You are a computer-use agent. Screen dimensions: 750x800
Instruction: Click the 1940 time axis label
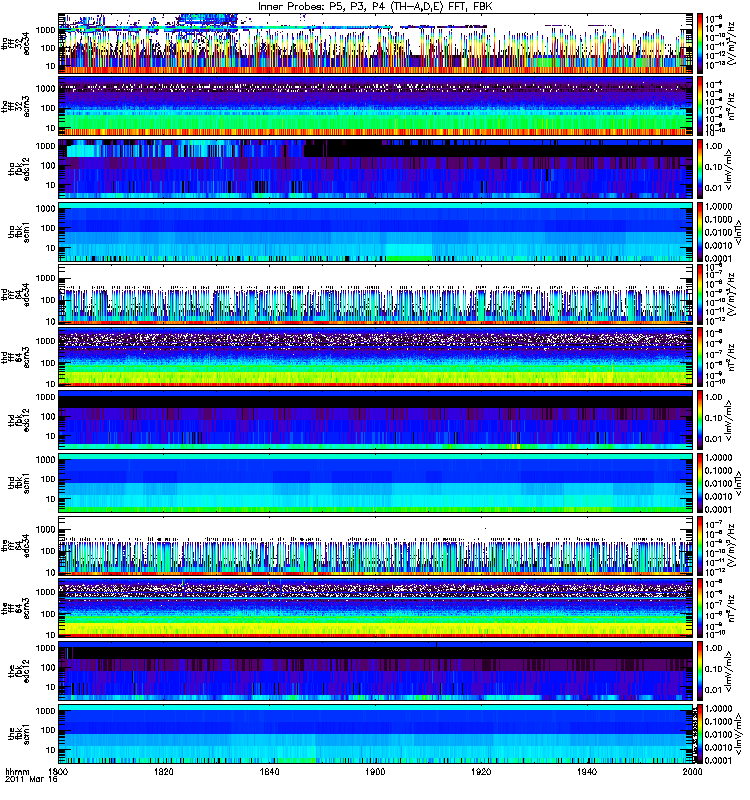coord(587,771)
